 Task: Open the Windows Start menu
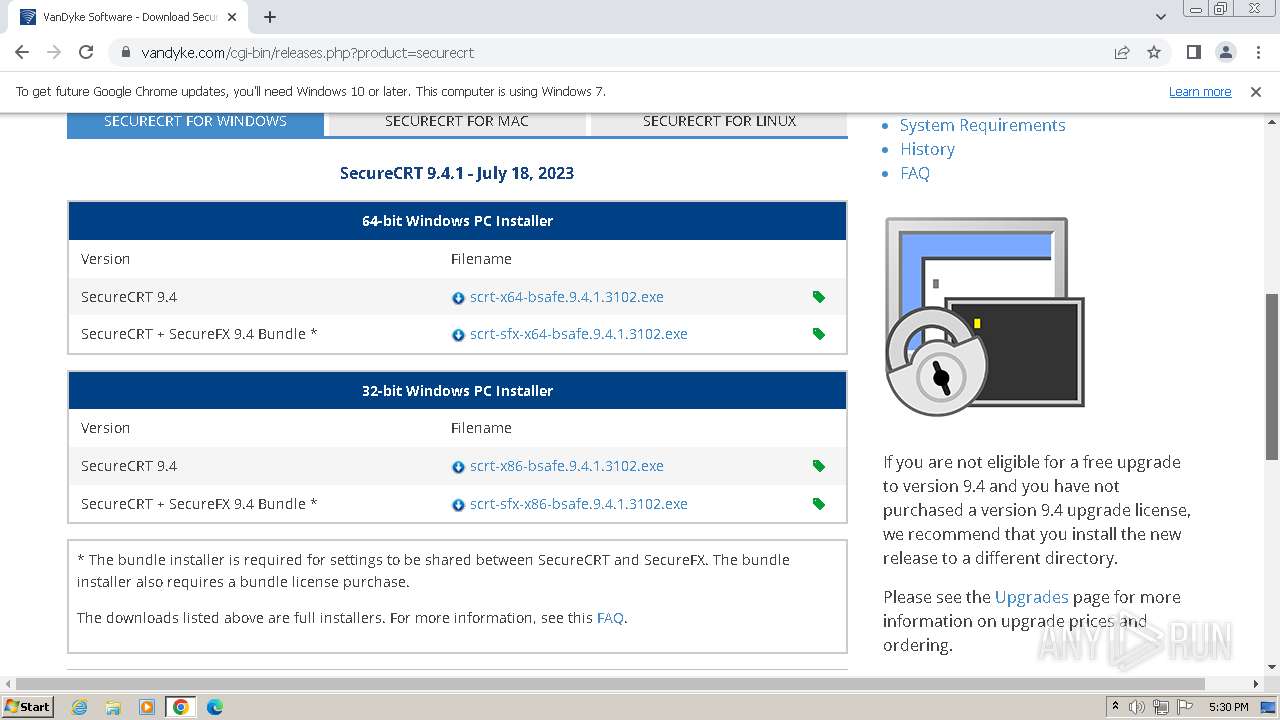point(27,707)
